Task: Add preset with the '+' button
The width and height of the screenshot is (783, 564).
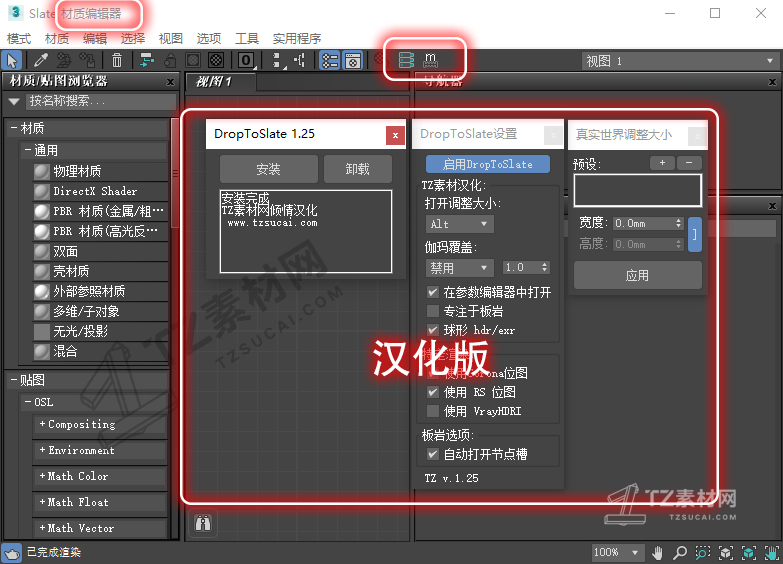Action: 663,163
